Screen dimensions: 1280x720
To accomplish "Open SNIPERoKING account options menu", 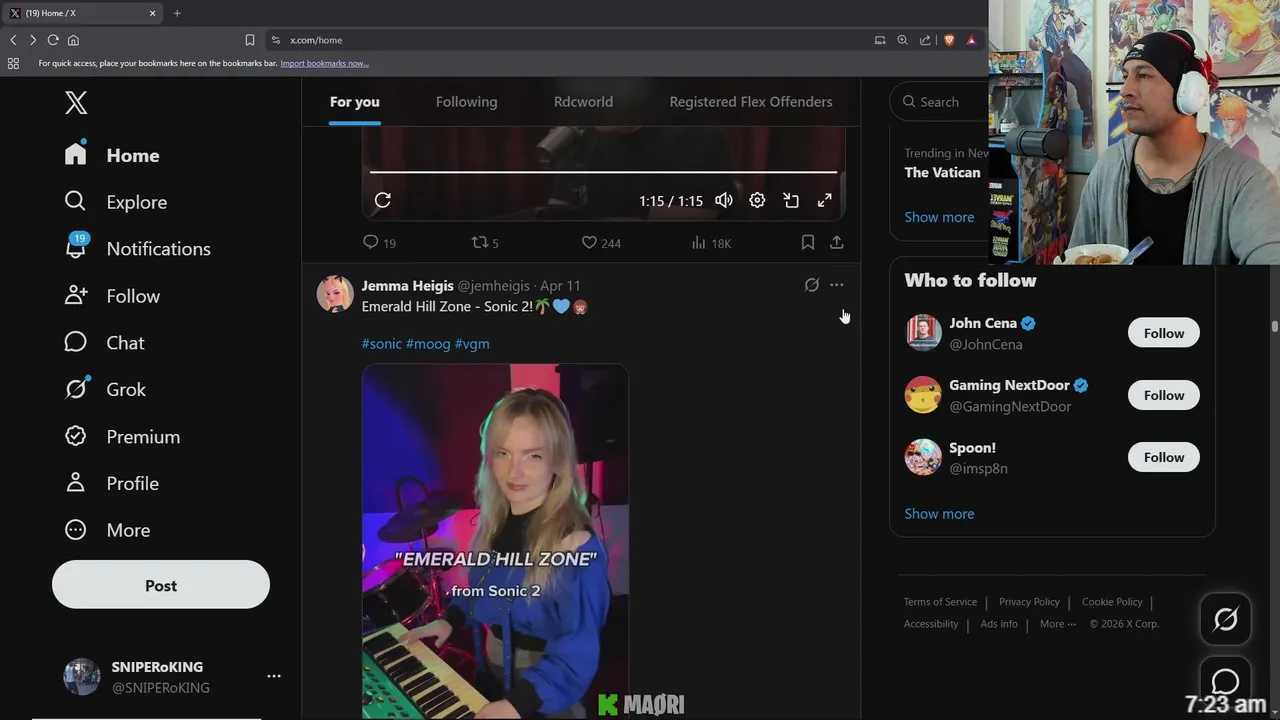I will [x=274, y=676].
